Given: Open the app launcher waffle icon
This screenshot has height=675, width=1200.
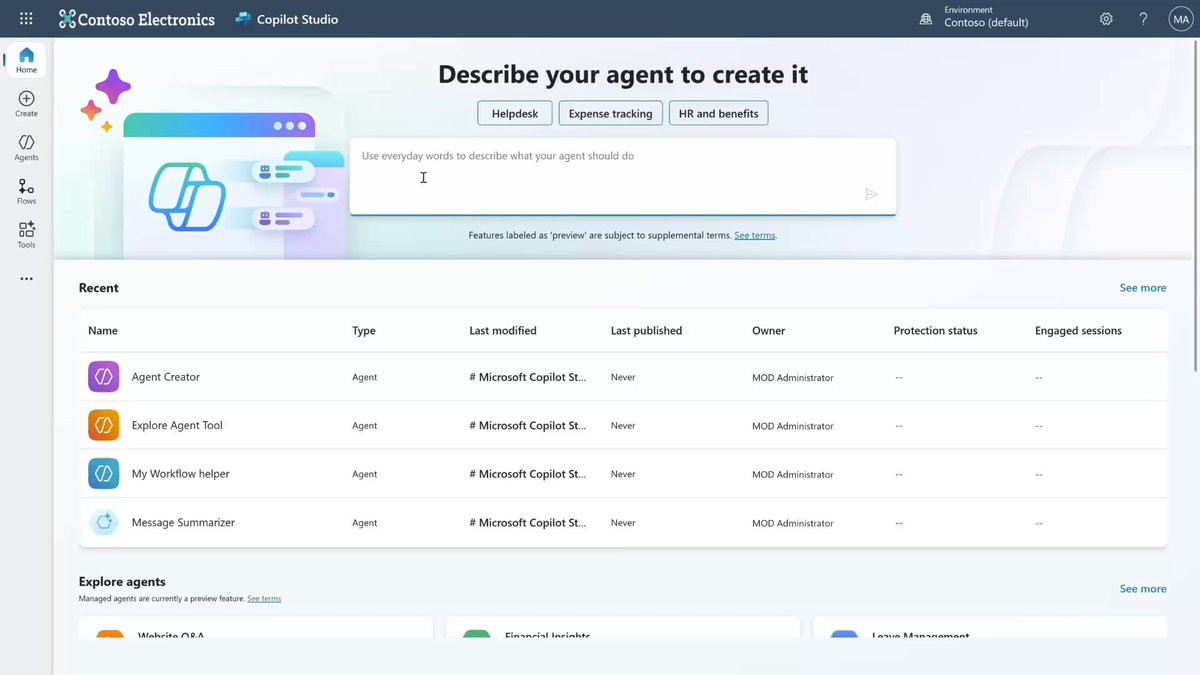Looking at the screenshot, I should pos(26,19).
